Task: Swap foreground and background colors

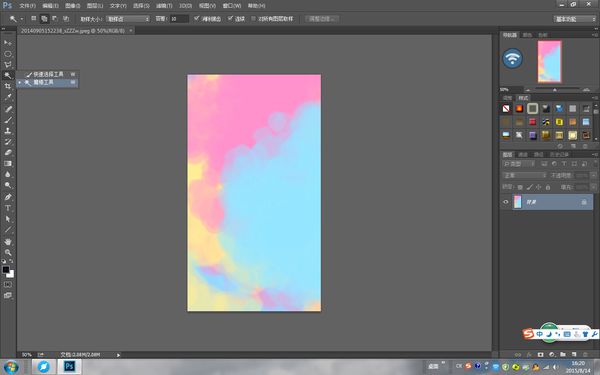Action: 11,261
